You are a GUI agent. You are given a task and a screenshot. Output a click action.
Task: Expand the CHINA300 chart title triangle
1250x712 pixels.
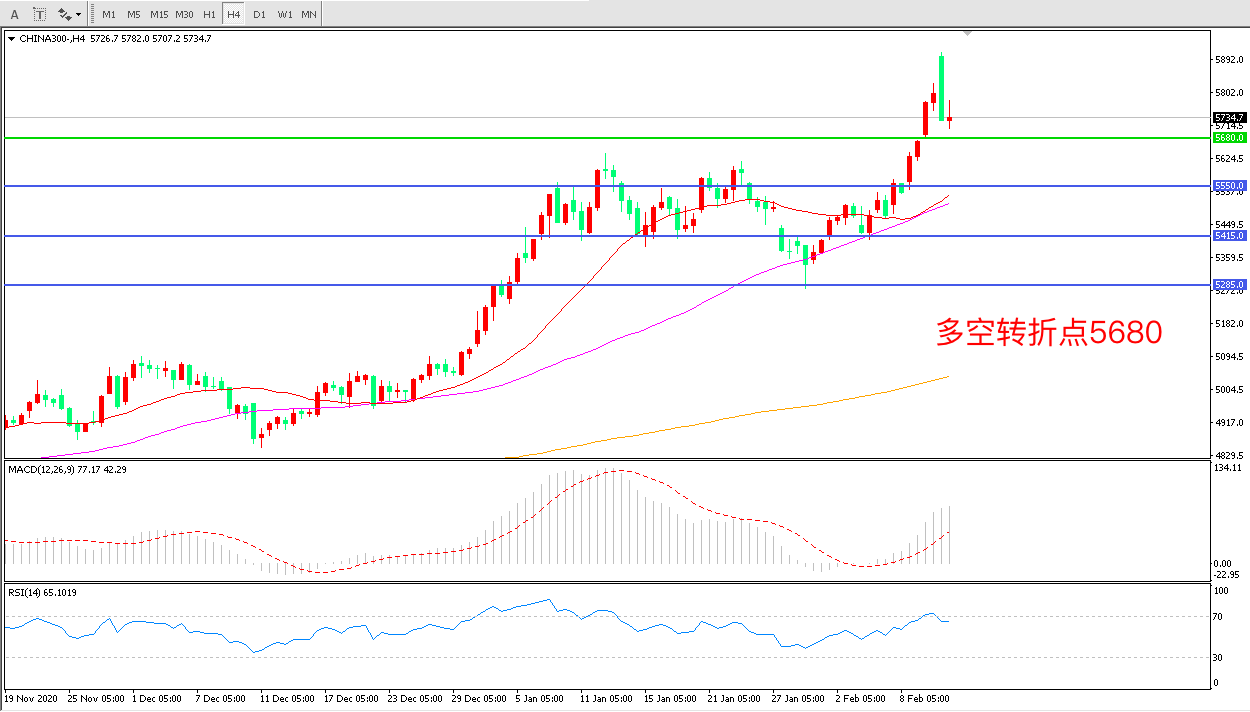[11, 39]
